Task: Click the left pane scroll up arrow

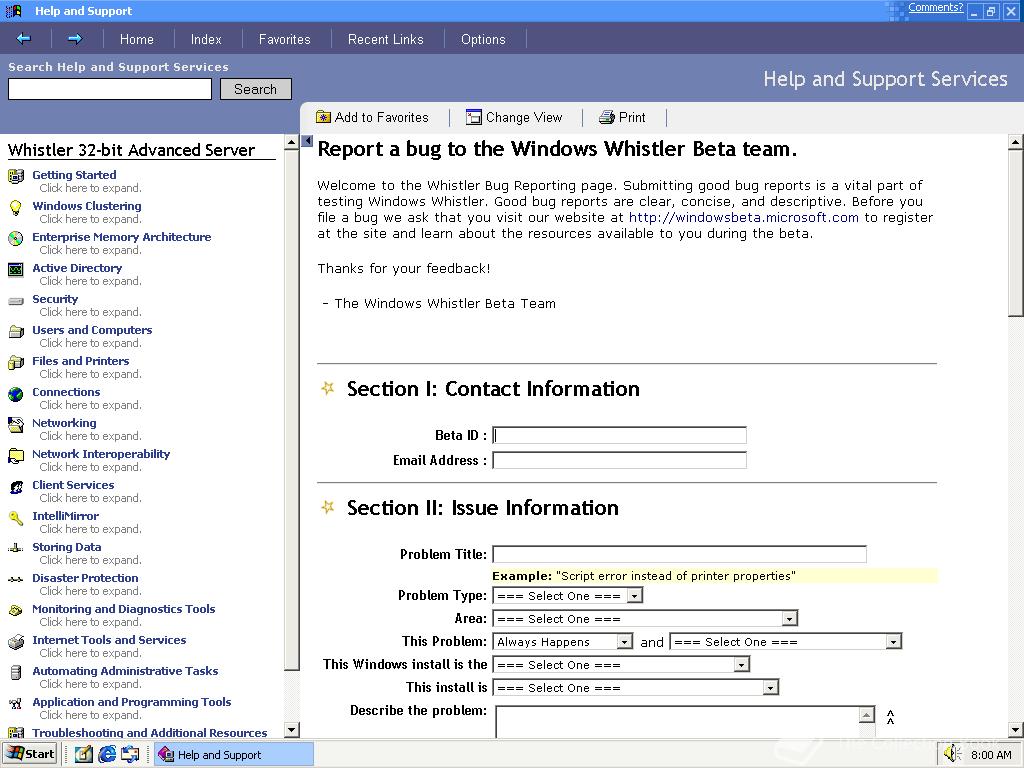Action: [292, 142]
